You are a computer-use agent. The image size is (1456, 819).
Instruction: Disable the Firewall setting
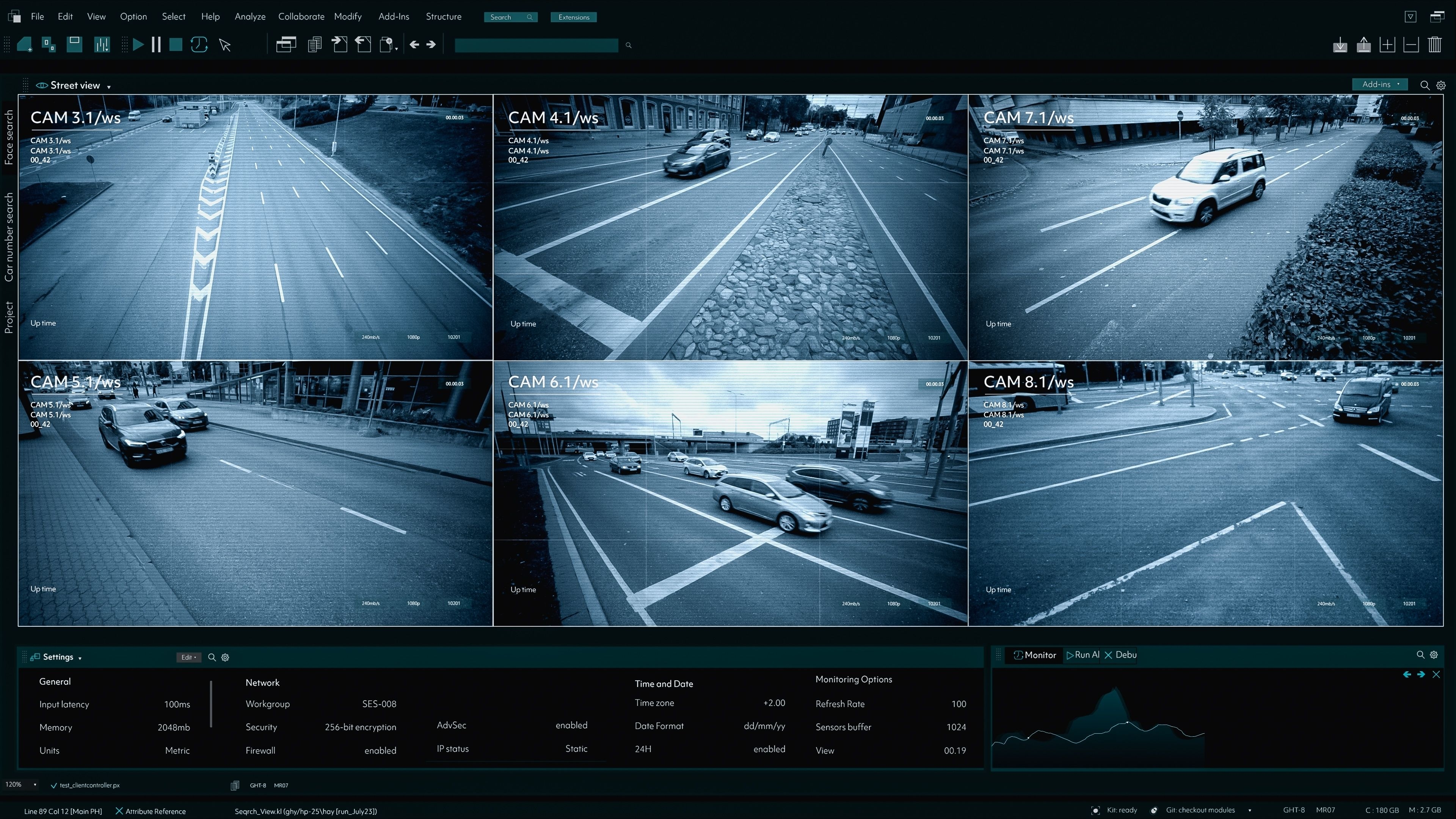coord(380,750)
